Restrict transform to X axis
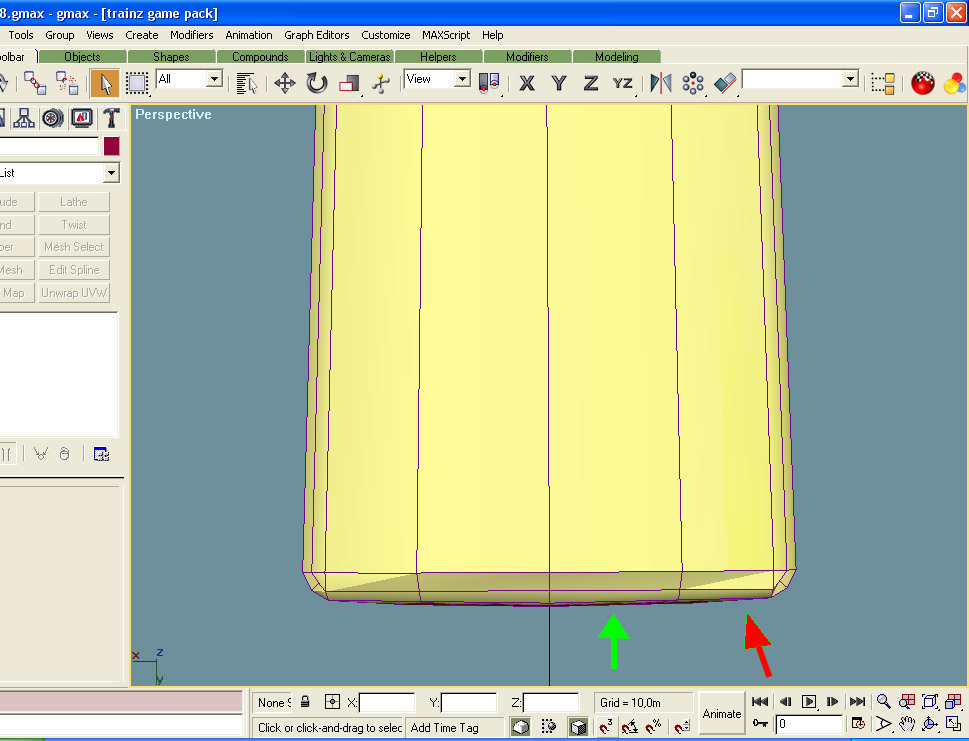 (527, 83)
